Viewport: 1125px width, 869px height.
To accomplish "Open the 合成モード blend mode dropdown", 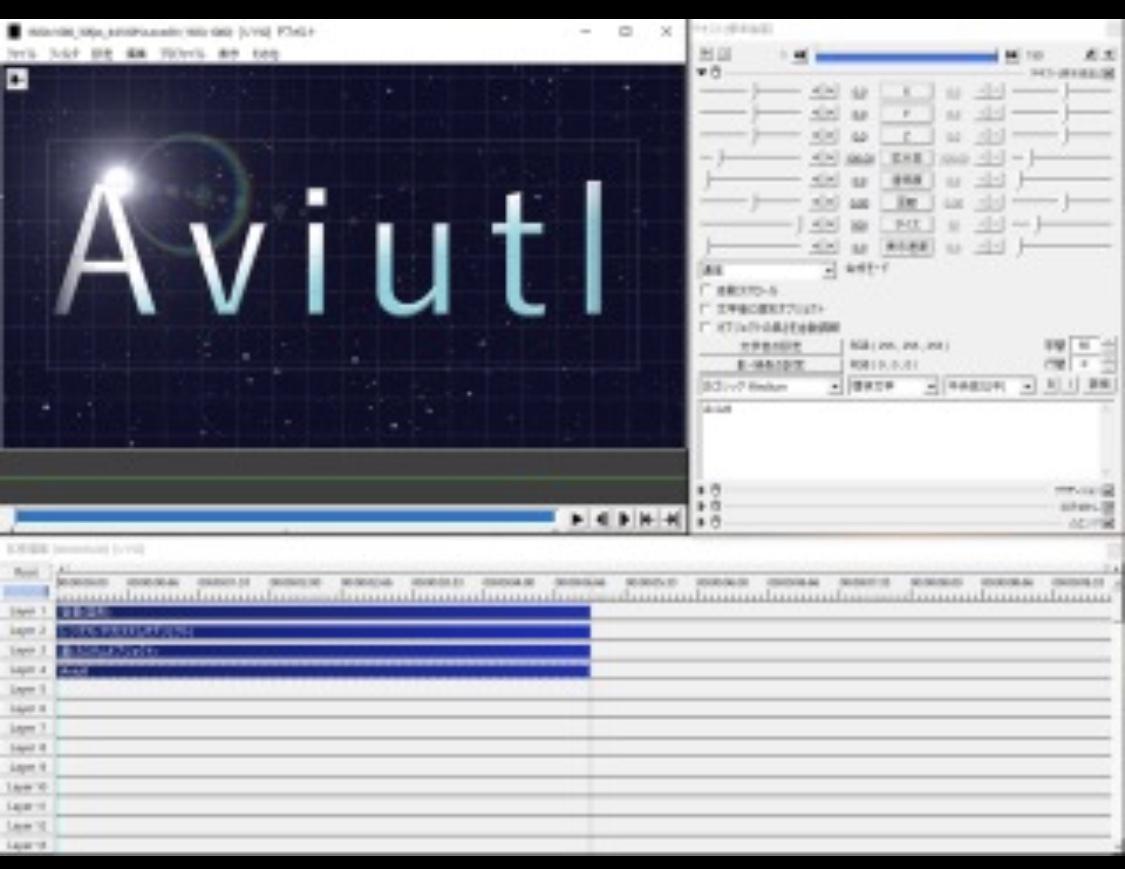I will click(767, 271).
